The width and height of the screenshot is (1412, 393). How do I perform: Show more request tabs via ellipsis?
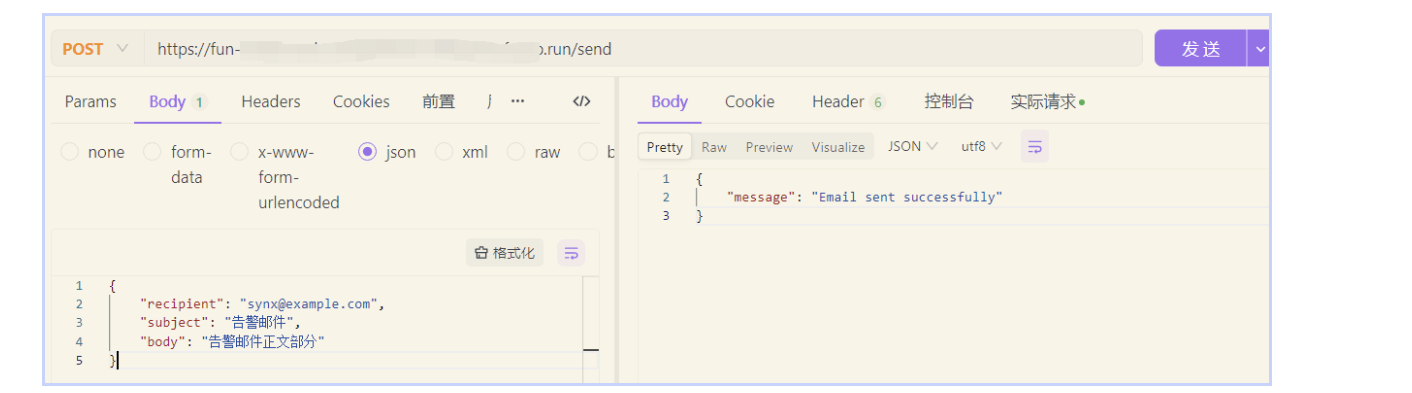pyautogui.click(x=518, y=102)
